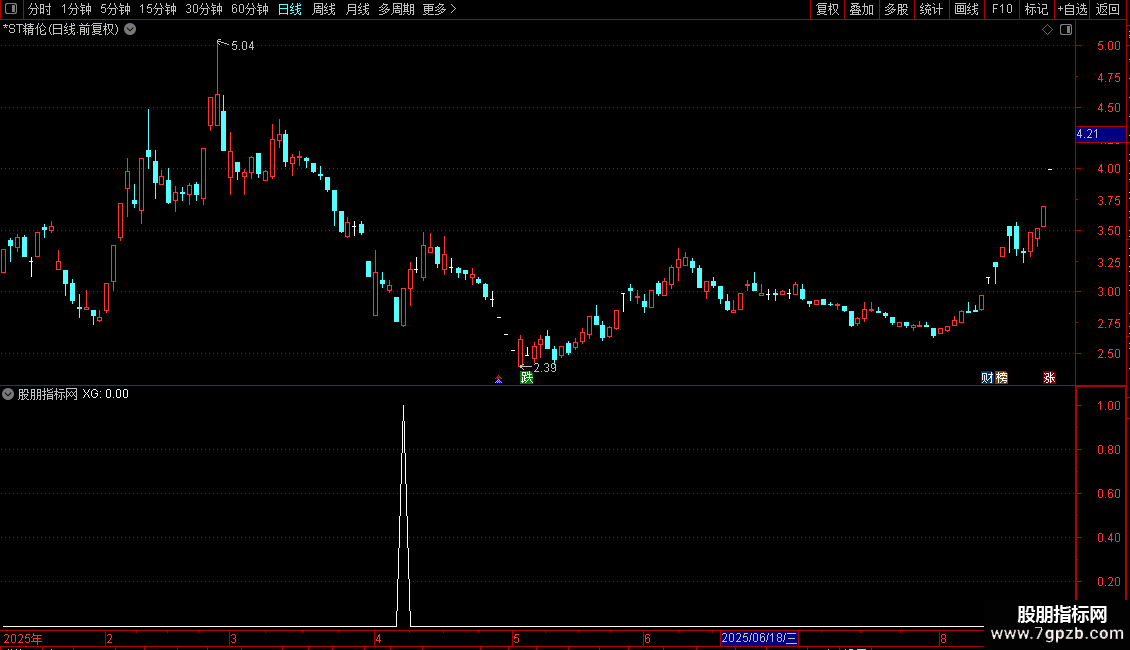Open the 多周期 multi-period view
Screen dimensions: 1130x650
(x=396, y=9)
